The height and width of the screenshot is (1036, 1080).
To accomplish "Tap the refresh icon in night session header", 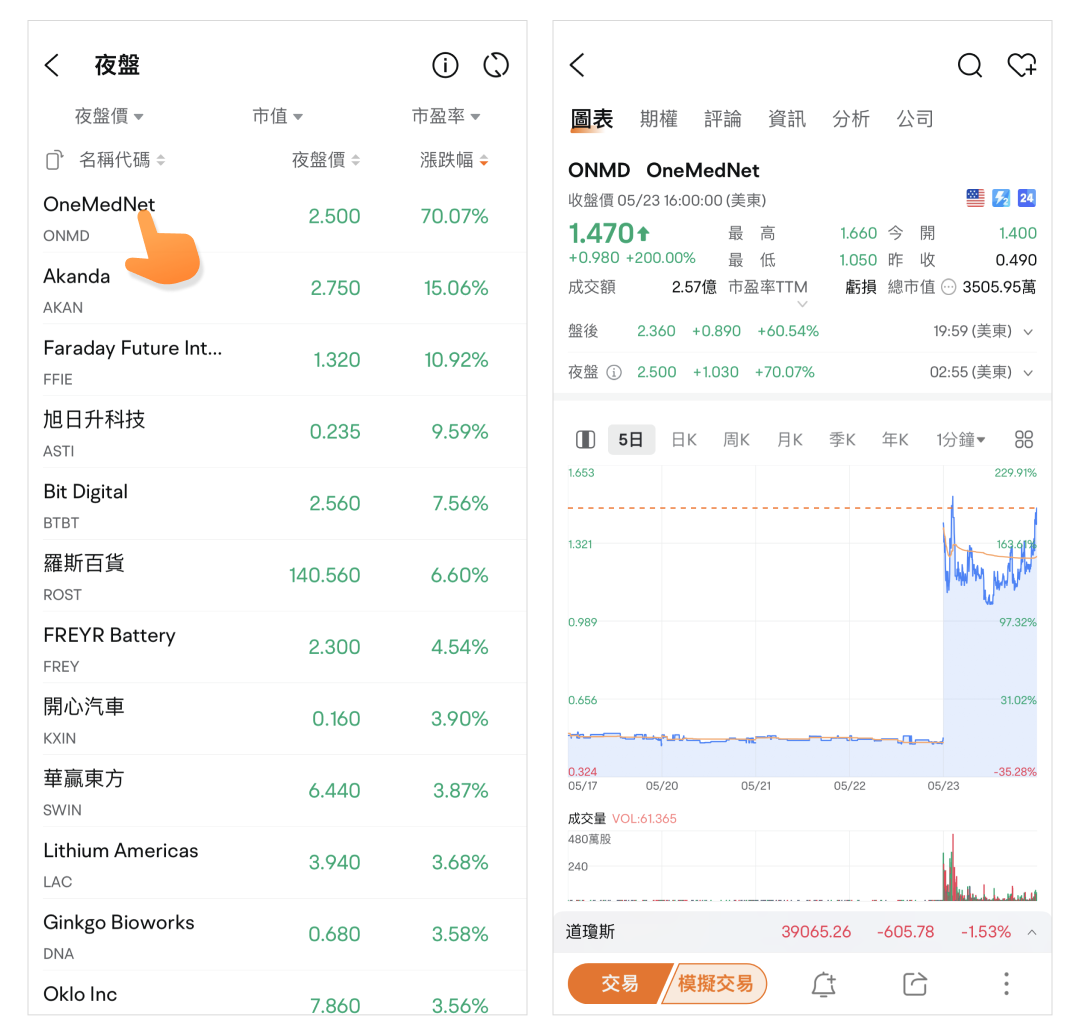I will (x=496, y=66).
